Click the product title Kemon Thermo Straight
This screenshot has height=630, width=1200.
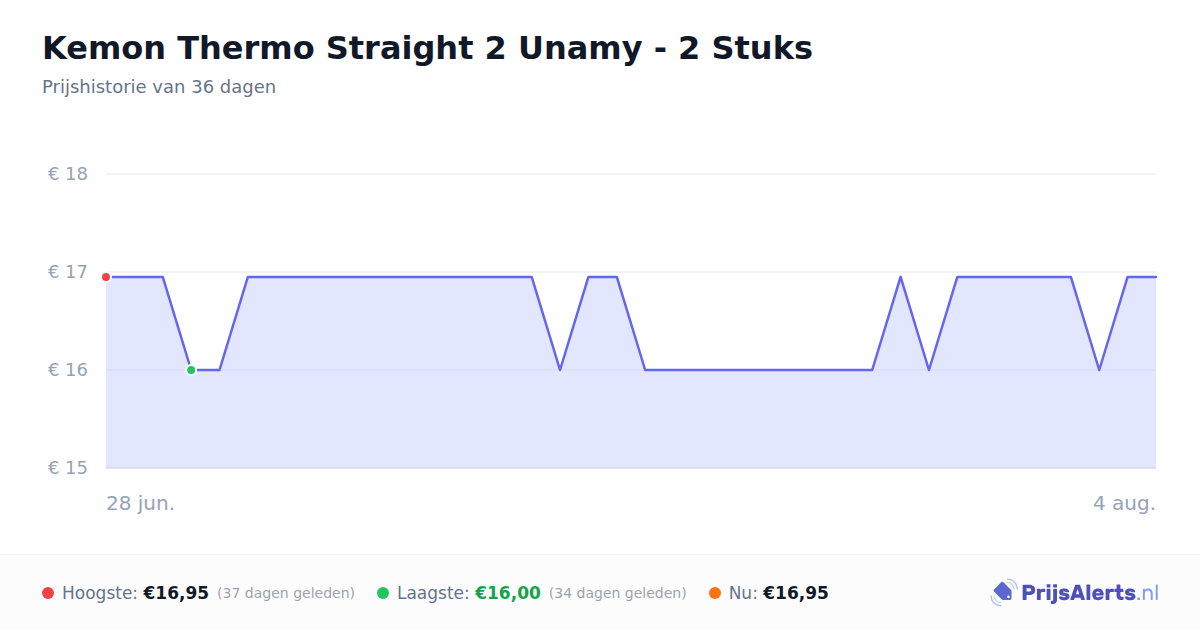pyautogui.click(x=427, y=48)
